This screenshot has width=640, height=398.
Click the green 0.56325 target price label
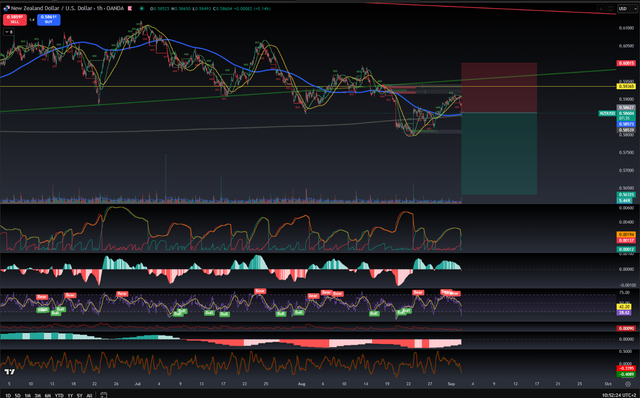click(626, 195)
